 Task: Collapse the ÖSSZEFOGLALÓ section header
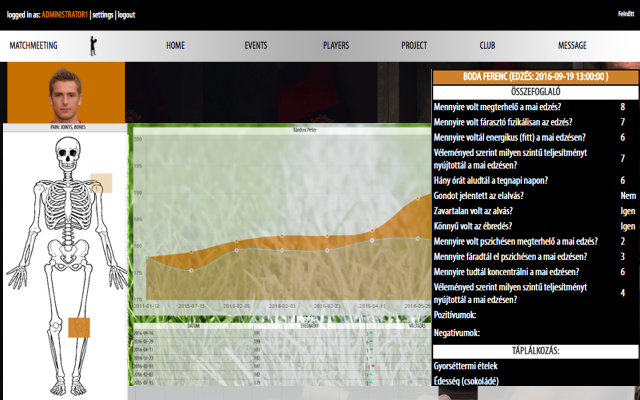[x=535, y=91]
